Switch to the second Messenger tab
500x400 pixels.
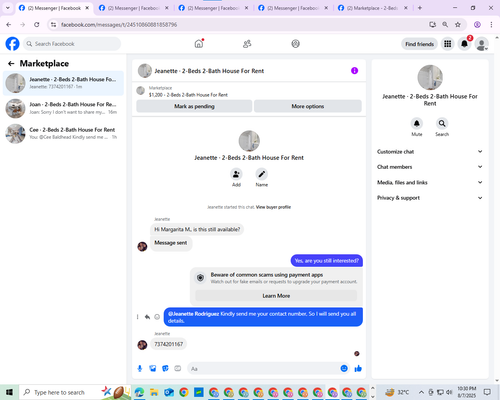click(x=134, y=8)
